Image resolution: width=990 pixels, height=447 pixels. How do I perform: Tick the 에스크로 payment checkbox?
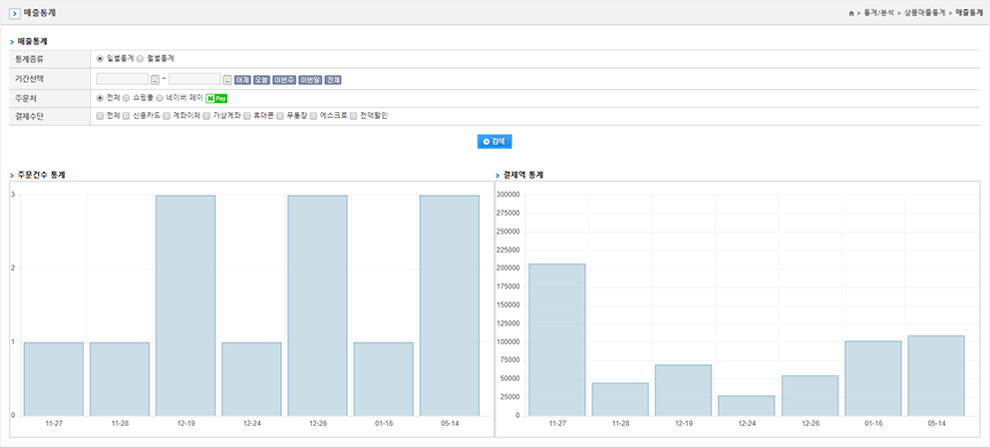coord(313,116)
